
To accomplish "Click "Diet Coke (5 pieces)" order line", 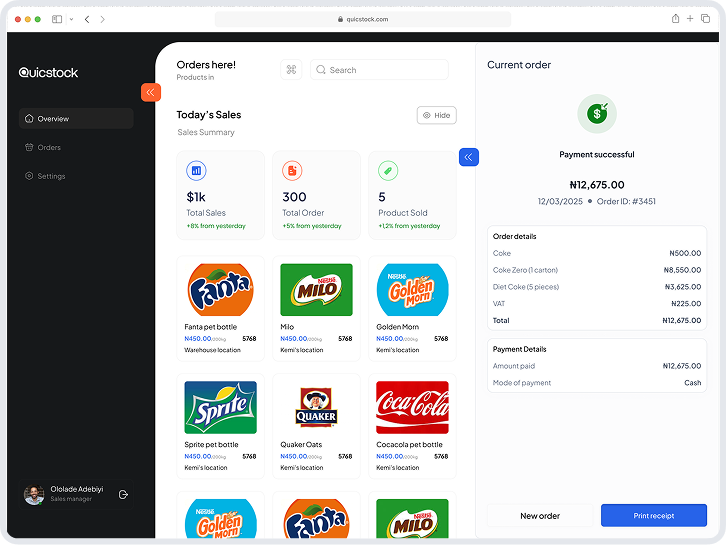I will point(526,287).
